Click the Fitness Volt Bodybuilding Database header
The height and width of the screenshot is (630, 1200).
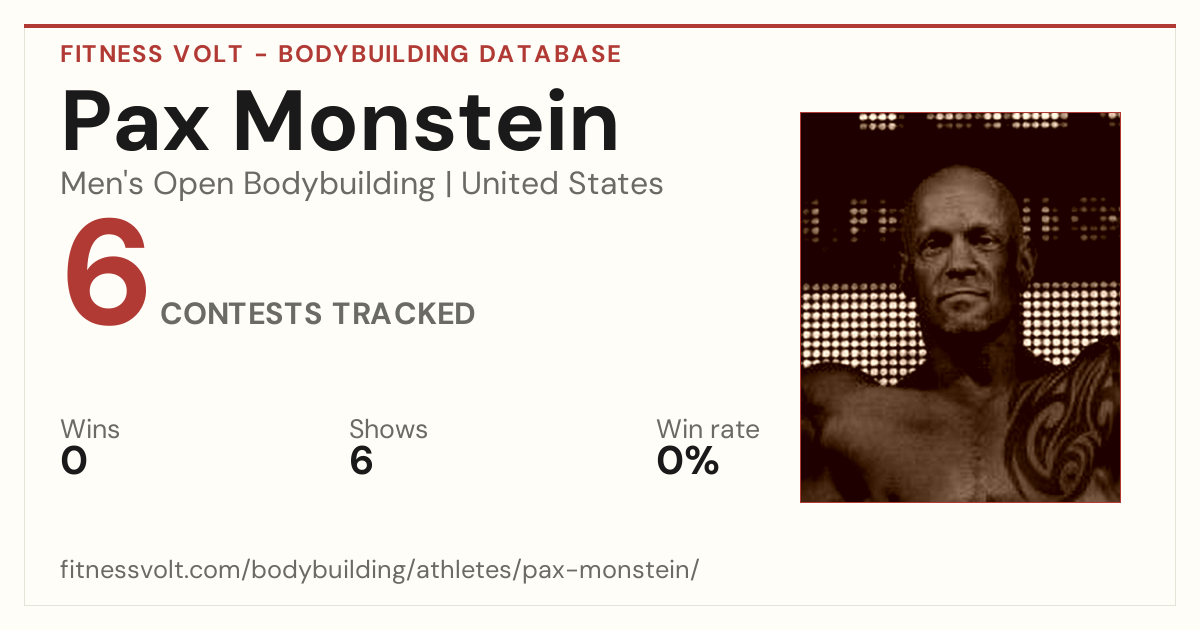coord(341,54)
